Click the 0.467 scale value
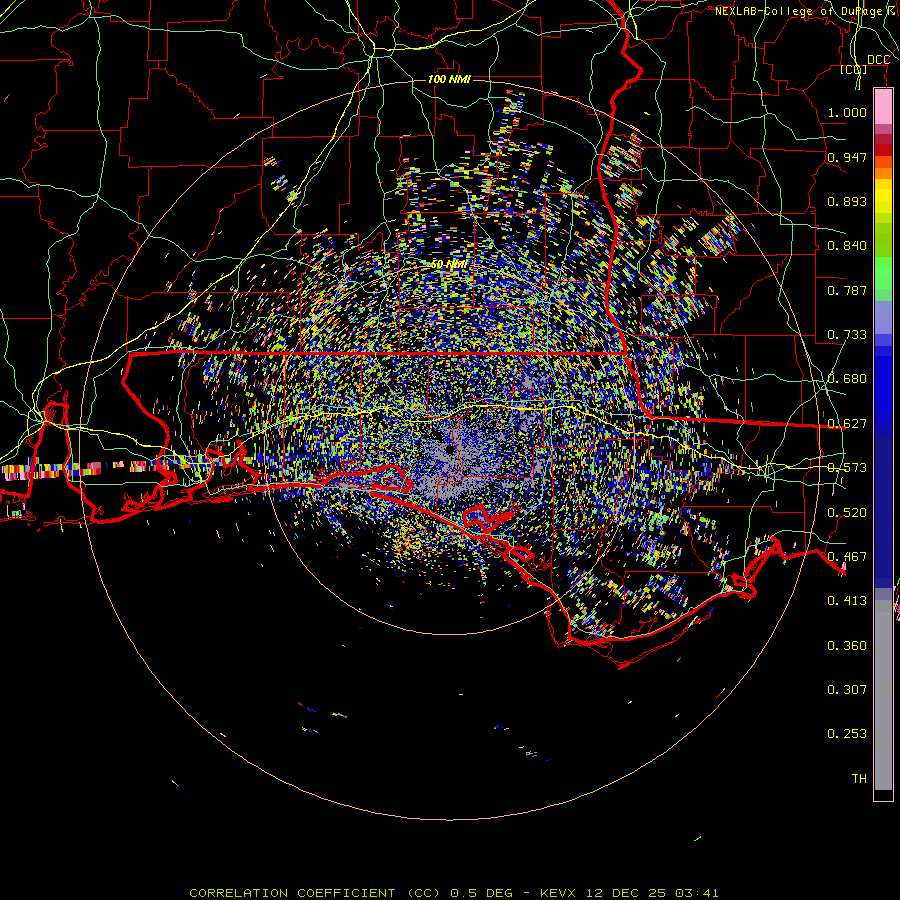Viewport: 900px width, 900px height. [x=847, y=557]
